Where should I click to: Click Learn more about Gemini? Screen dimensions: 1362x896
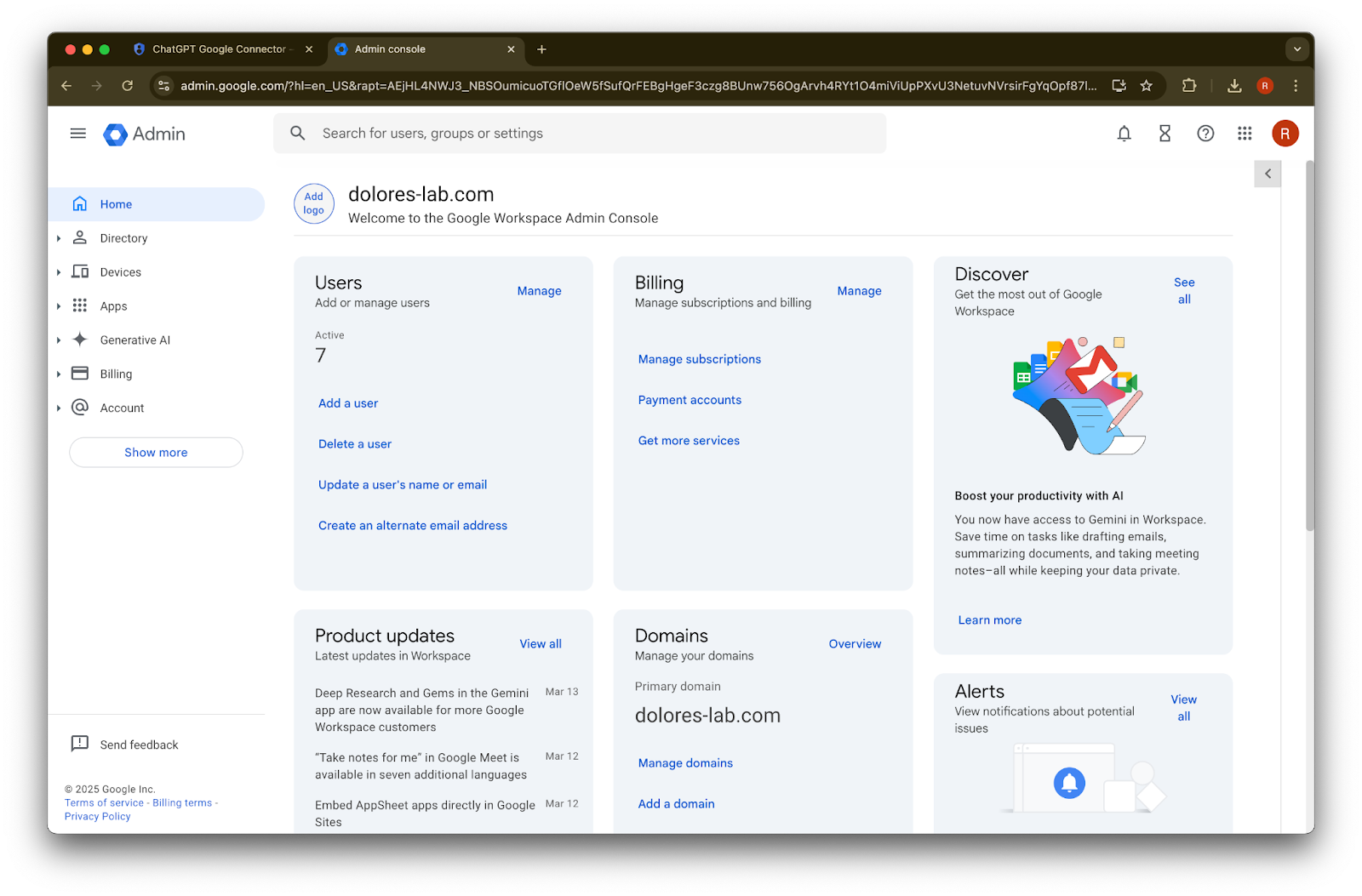(990, 620)
